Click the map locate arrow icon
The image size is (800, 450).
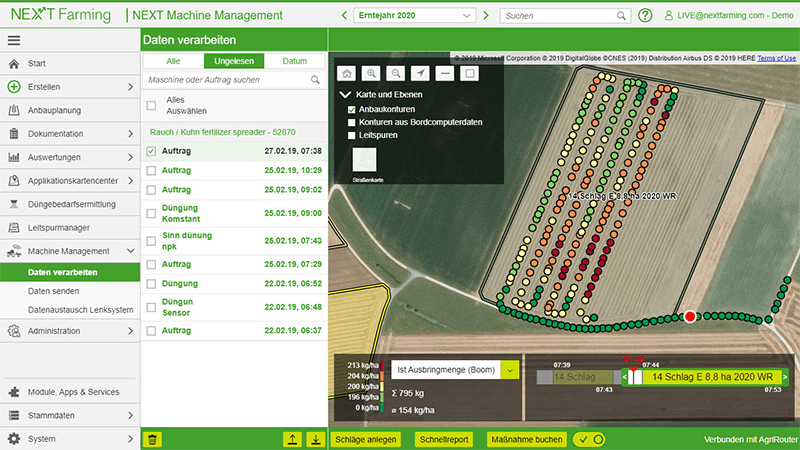click(x=420, y=73)
